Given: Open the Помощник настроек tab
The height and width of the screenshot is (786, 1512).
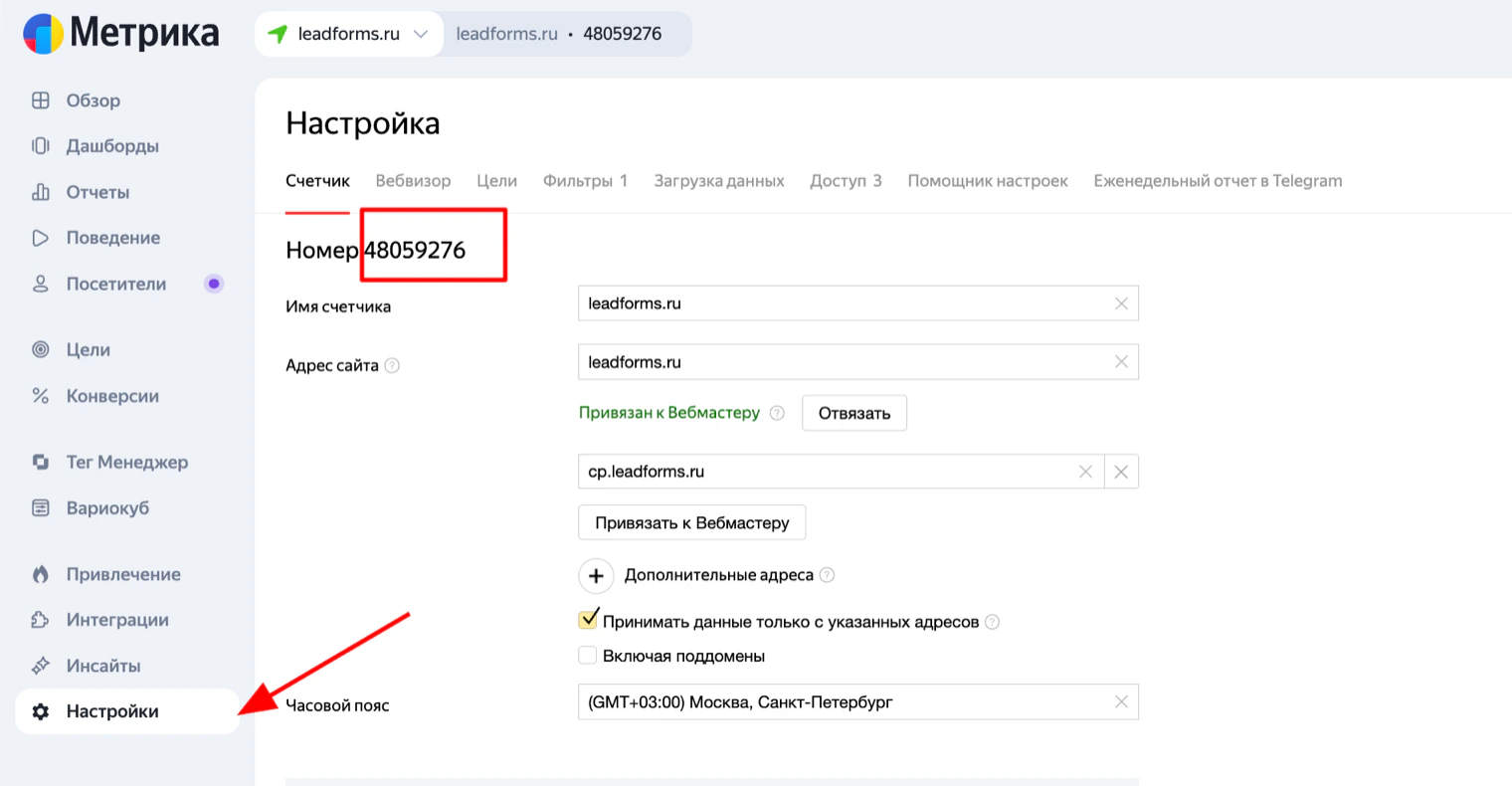Looking at the screenshot, I should coord(988,181).
